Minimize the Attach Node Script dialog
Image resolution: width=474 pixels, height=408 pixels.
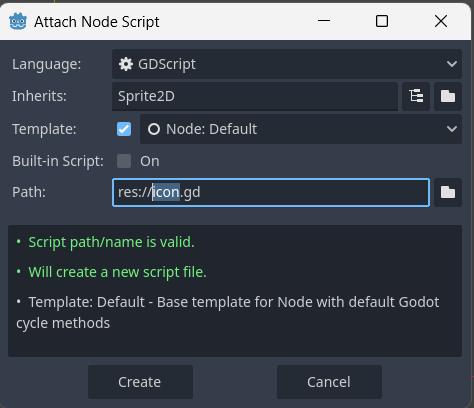(x=324, y=21)
